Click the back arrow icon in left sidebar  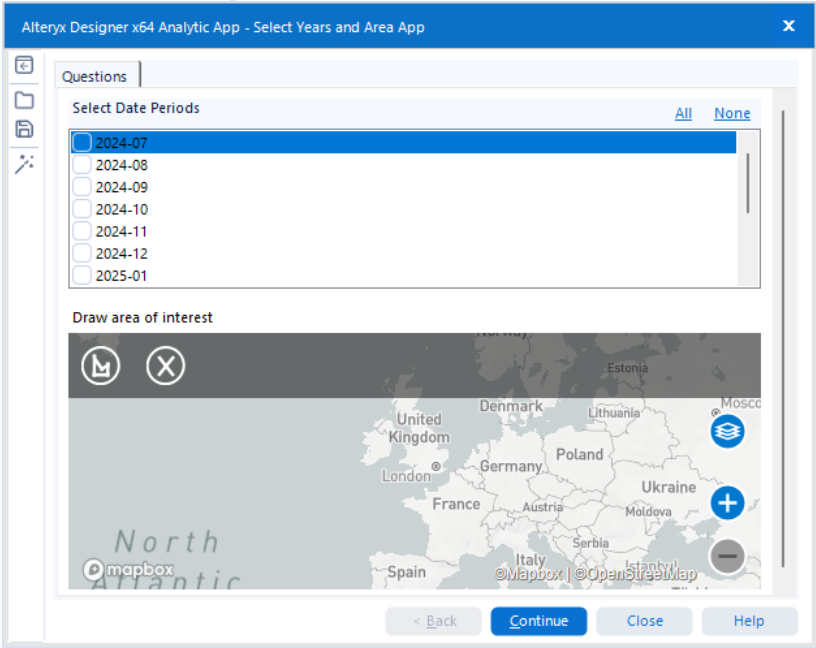24,66
